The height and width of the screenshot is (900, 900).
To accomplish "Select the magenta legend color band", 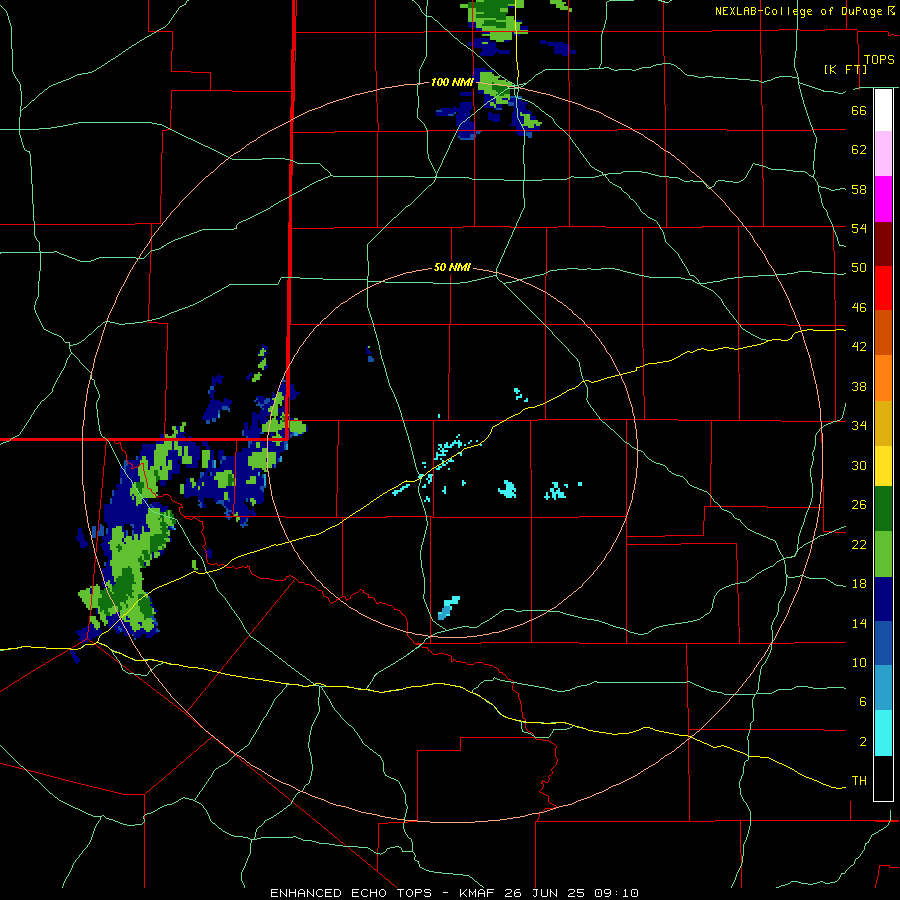I will click(883, 199).
